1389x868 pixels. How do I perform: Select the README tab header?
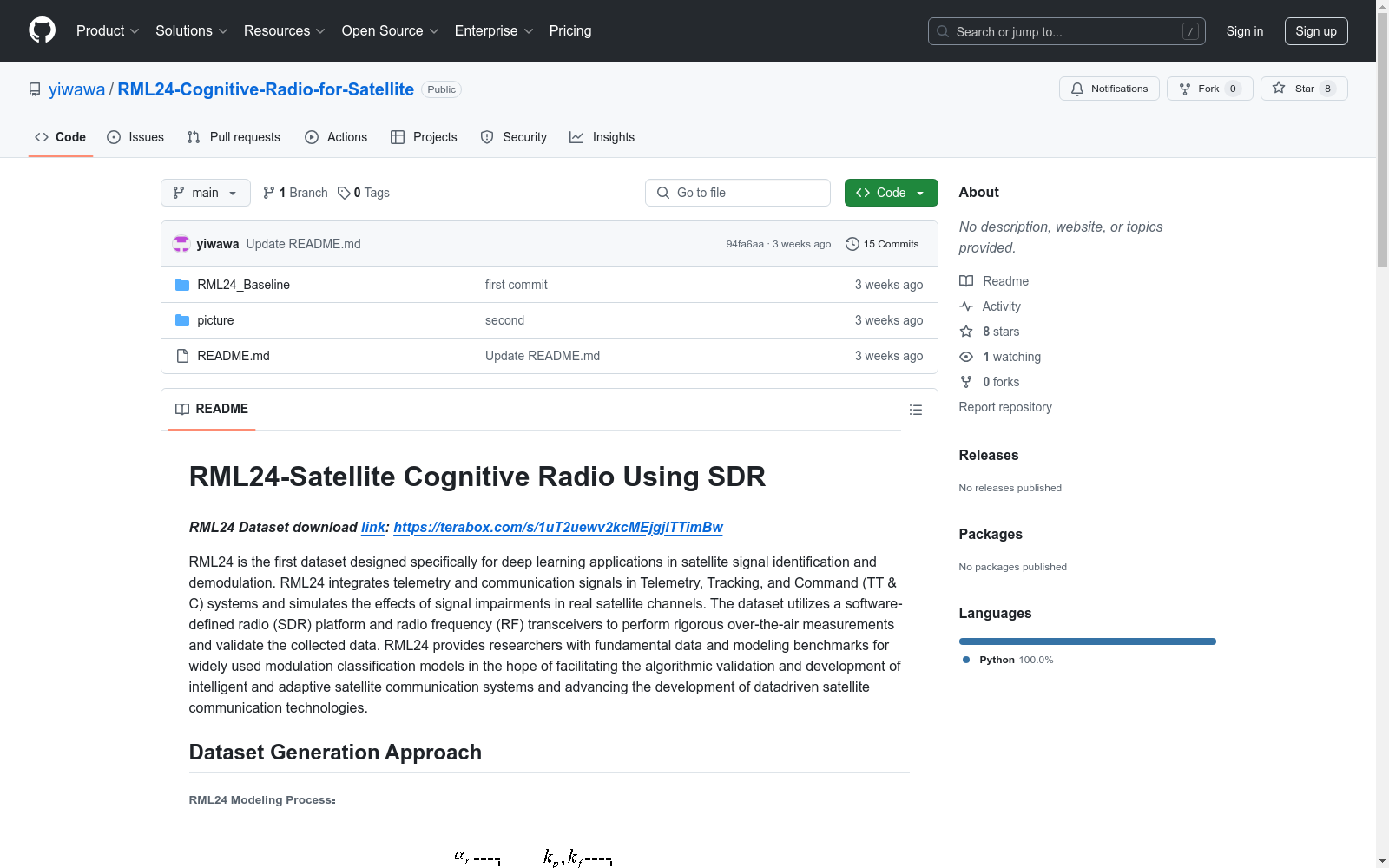click(211, 409)
